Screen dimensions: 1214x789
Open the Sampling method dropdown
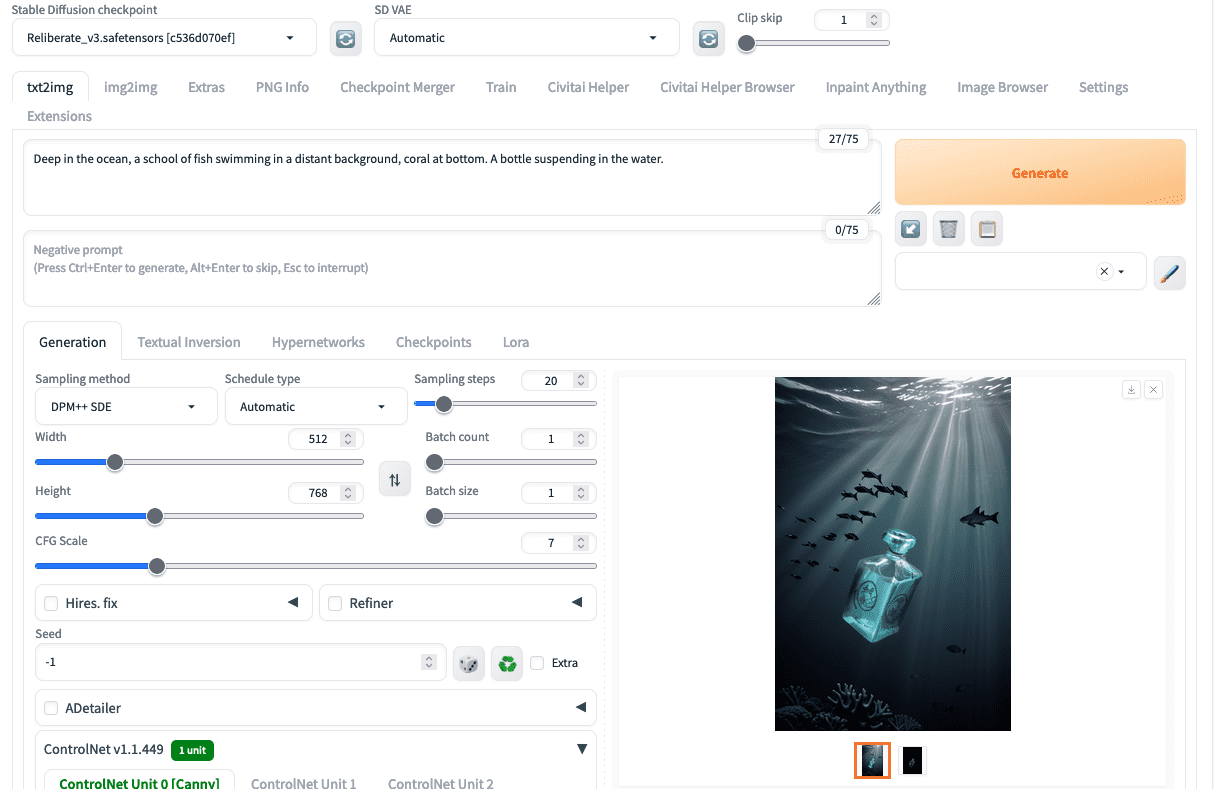tap(126, 407)
